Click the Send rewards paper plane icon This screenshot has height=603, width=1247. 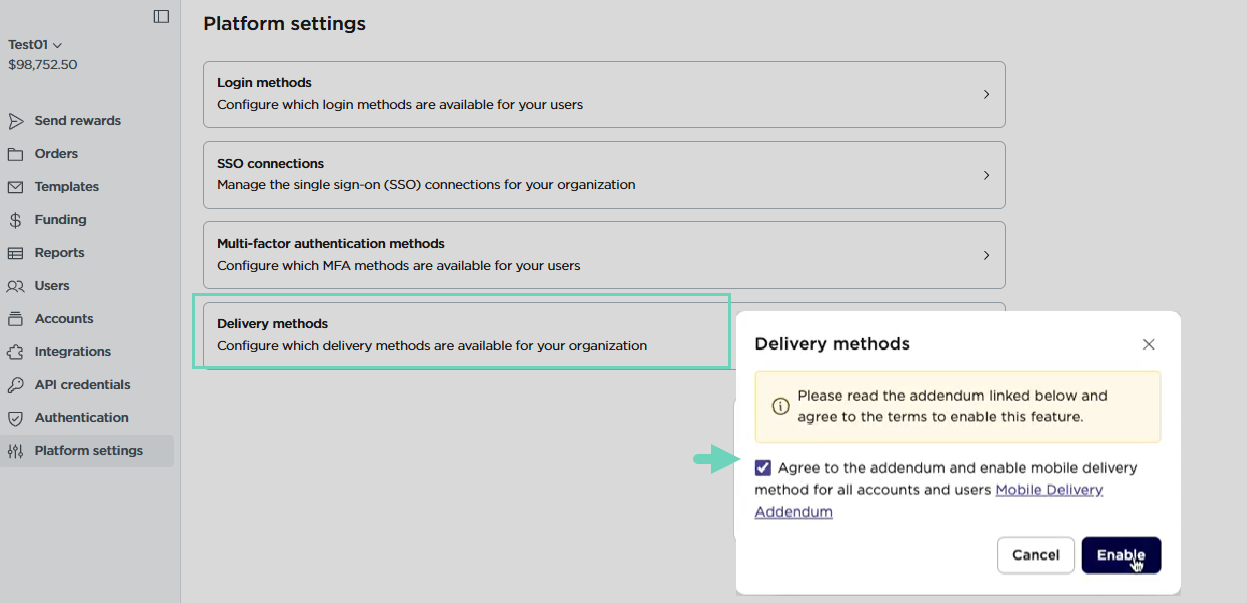point(15,121)
